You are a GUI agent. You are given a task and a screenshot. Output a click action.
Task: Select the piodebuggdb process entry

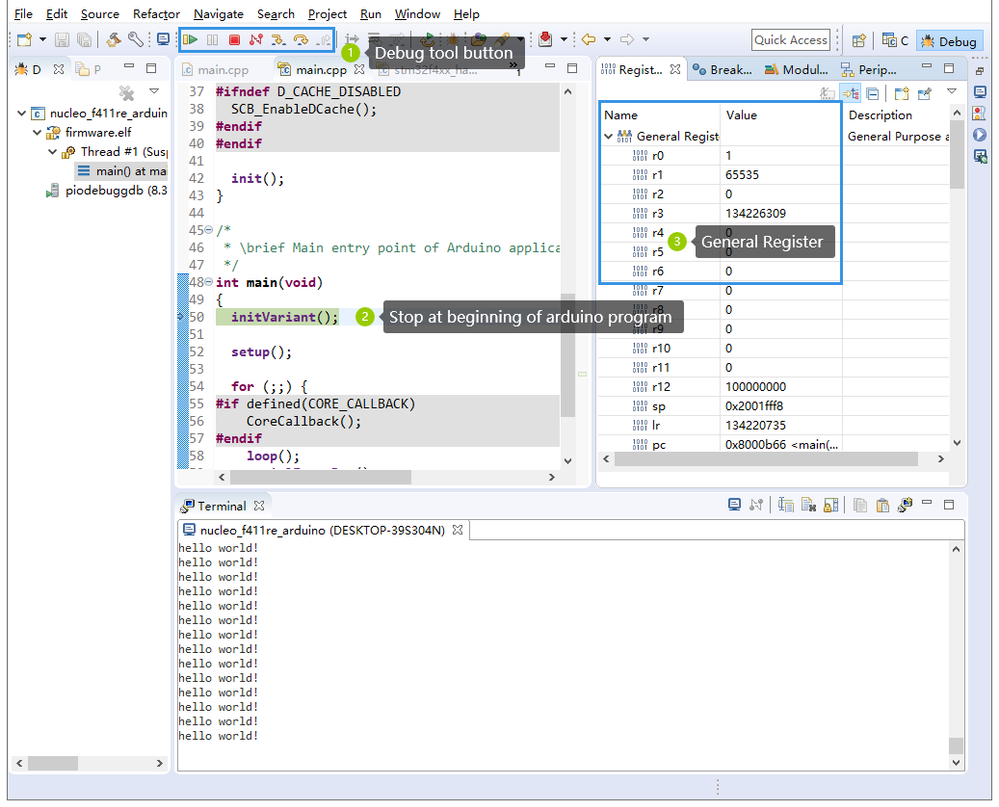pos(106,190)
